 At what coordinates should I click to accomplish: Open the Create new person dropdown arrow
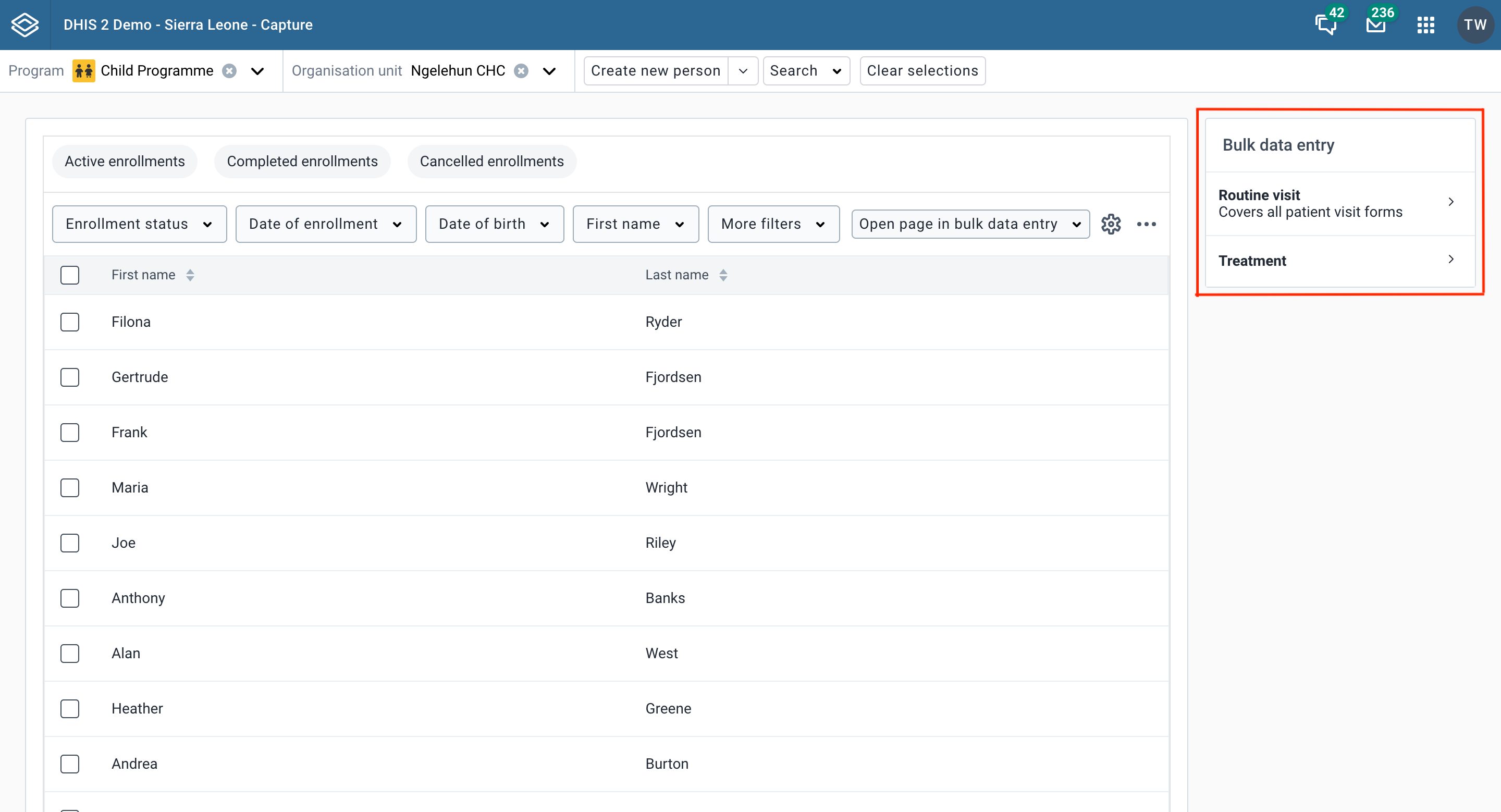[x=744, y=70]
